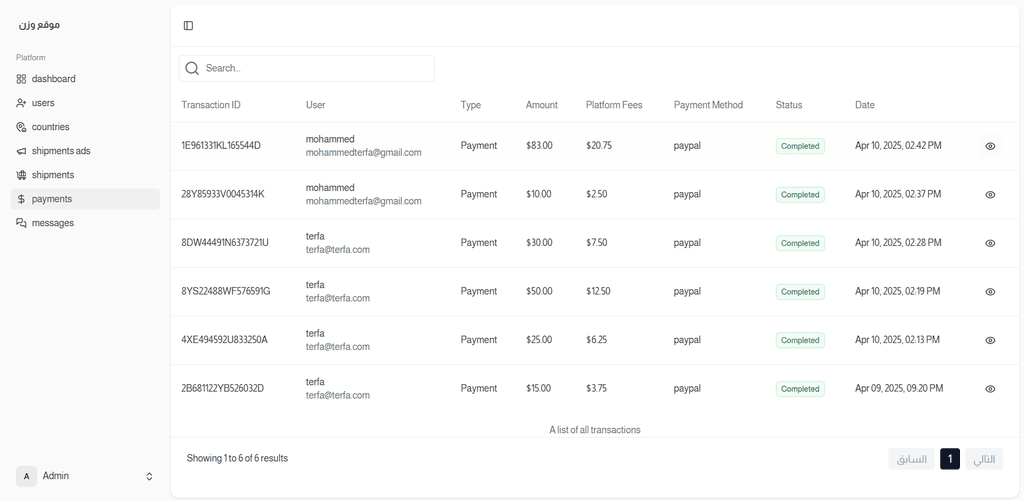The height and width of the screenshot is (501, 1024).
Task: Click the dashboard grid icon
Action: click(22, 79)
